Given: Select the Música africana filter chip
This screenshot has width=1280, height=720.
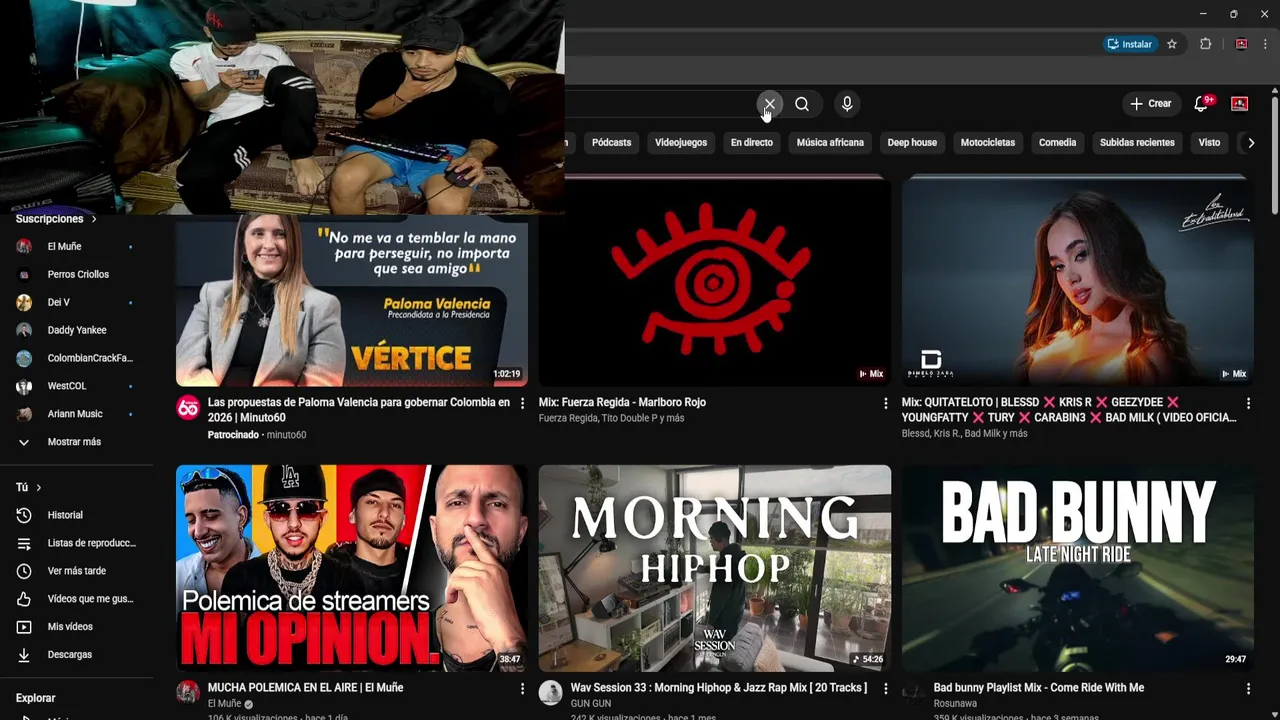Looking at the screenshot, I should 830,143.
